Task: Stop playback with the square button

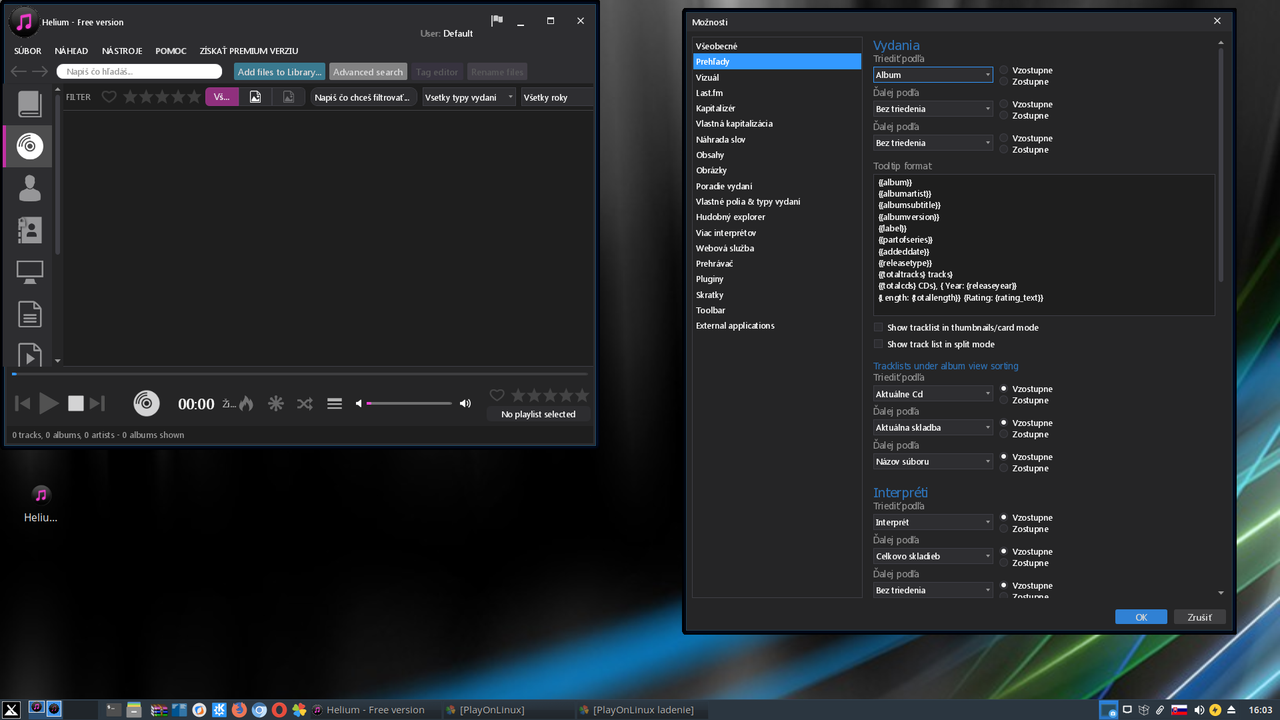Action: click(x=76, y=404)
